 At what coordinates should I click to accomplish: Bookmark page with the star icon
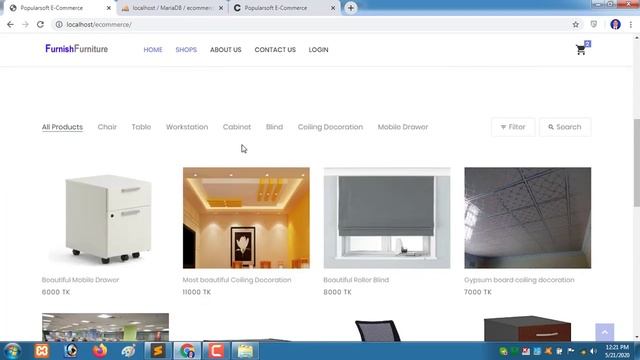pos(576,24)
